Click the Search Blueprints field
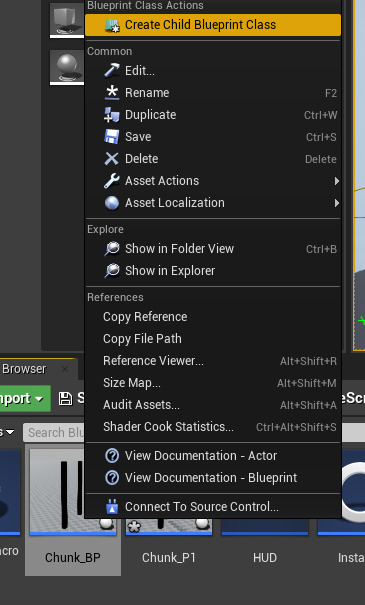 click(54, 433)
